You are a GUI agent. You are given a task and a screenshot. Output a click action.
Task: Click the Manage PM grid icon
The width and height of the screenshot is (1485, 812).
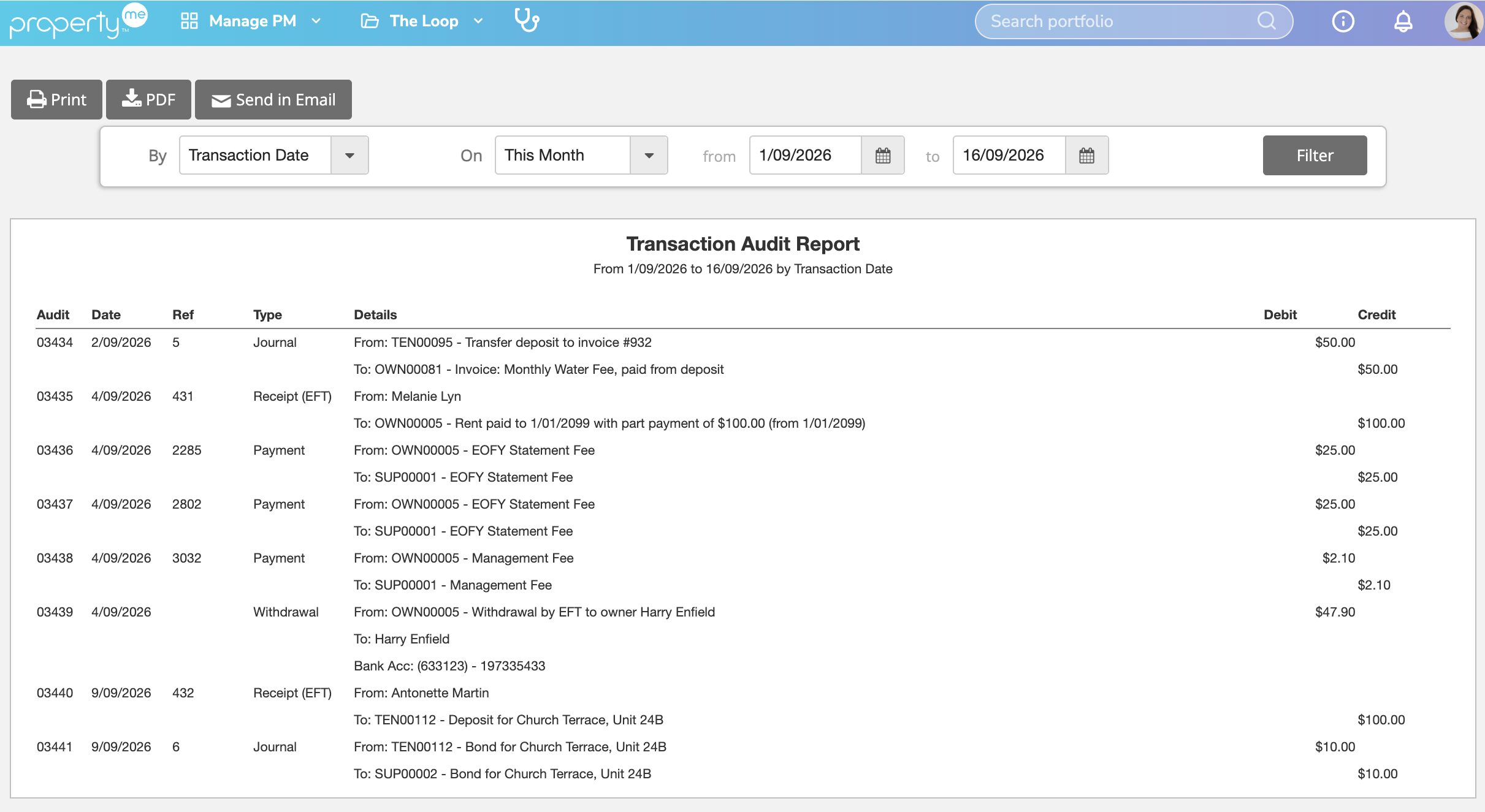coord(189,21)
